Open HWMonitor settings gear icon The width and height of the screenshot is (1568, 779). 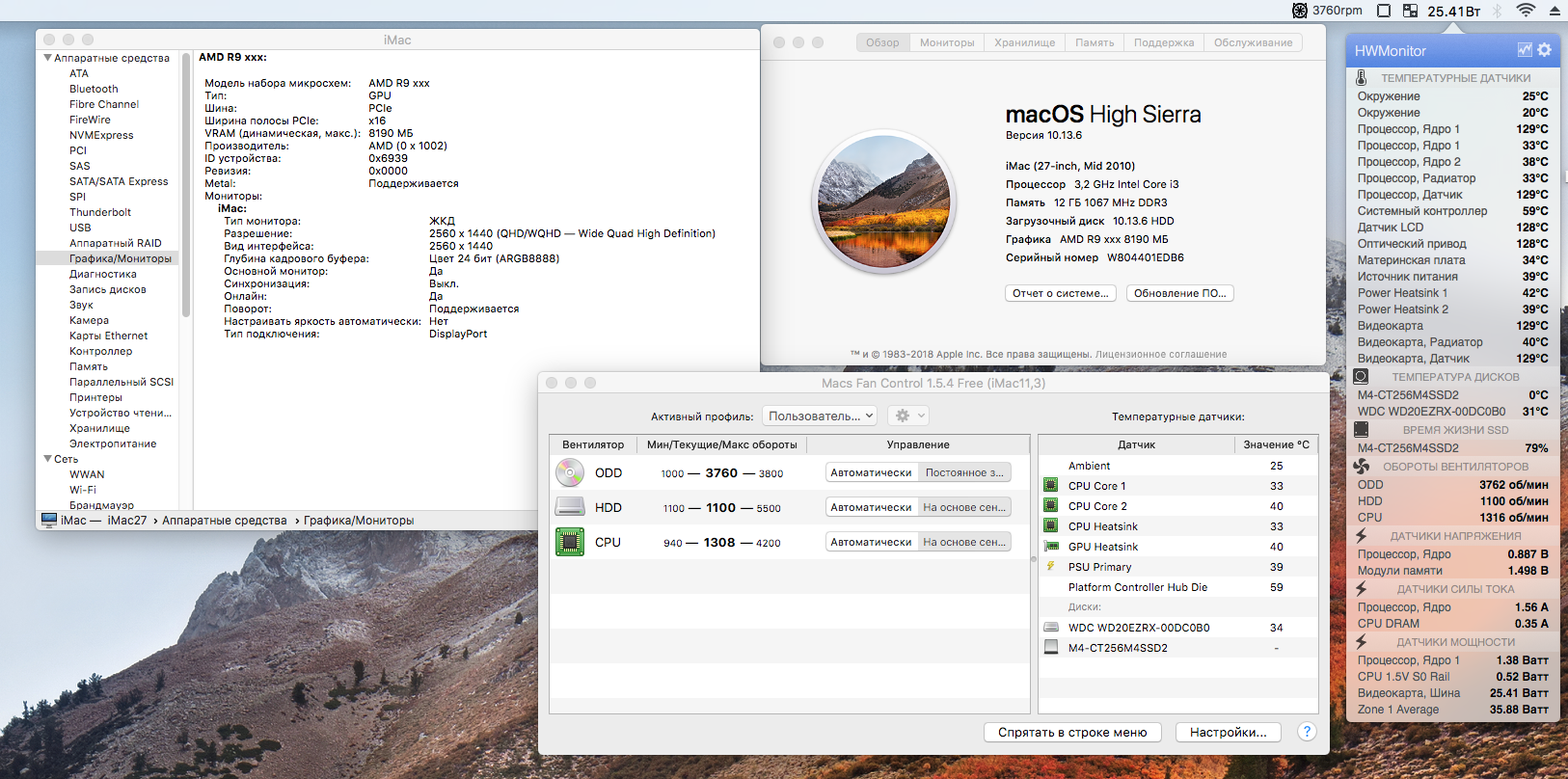pyautogui.click(x=1545, y=50)
